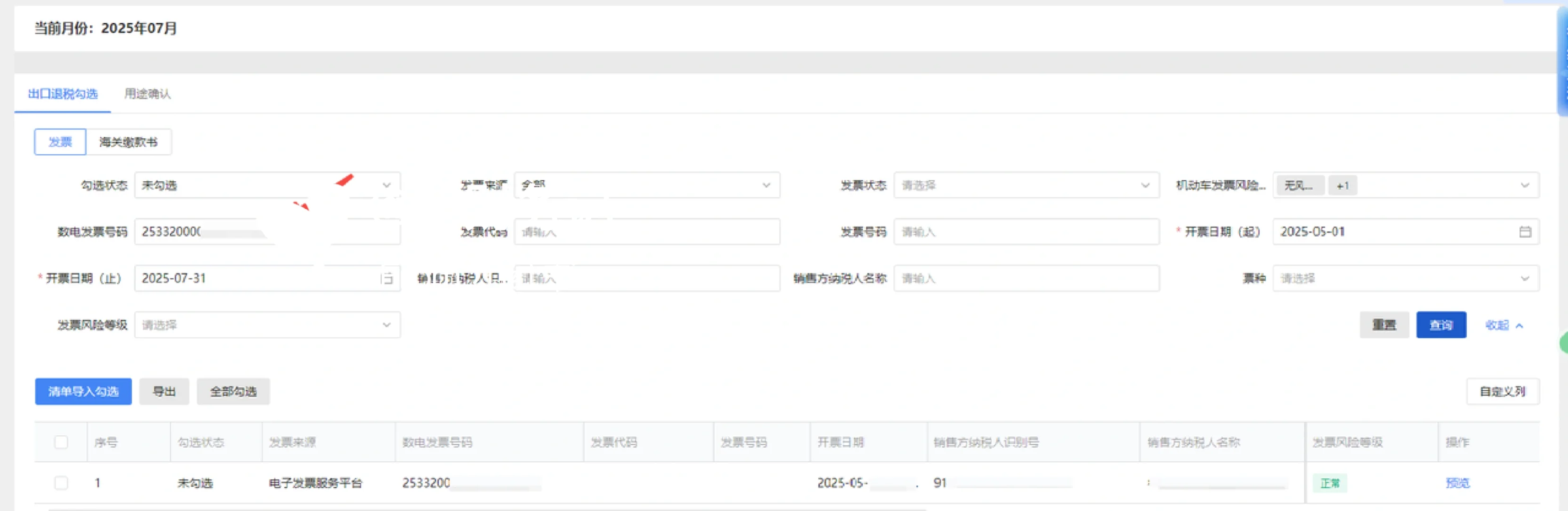The image size is (1568, 511).
Task: Collapse filters using the 收起 control
Action: tap(1505, 325)
